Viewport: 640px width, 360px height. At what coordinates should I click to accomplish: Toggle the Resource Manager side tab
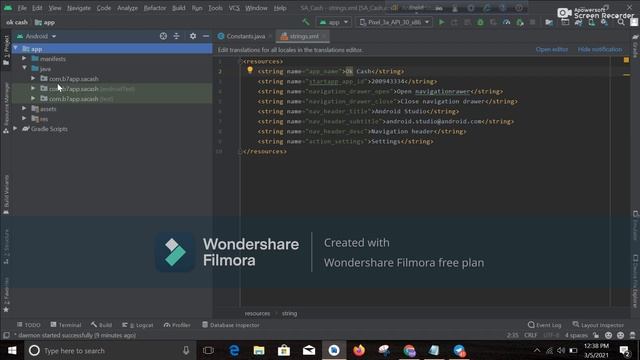click(x=6, y=108)
